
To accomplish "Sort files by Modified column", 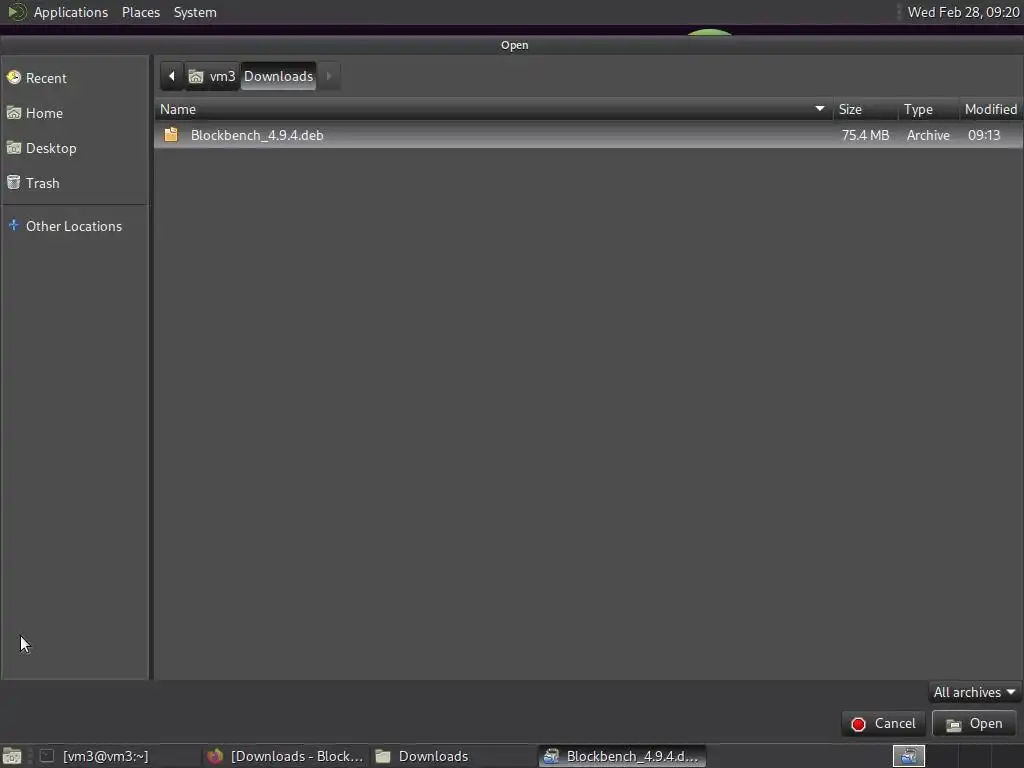I will coord(991,109).
